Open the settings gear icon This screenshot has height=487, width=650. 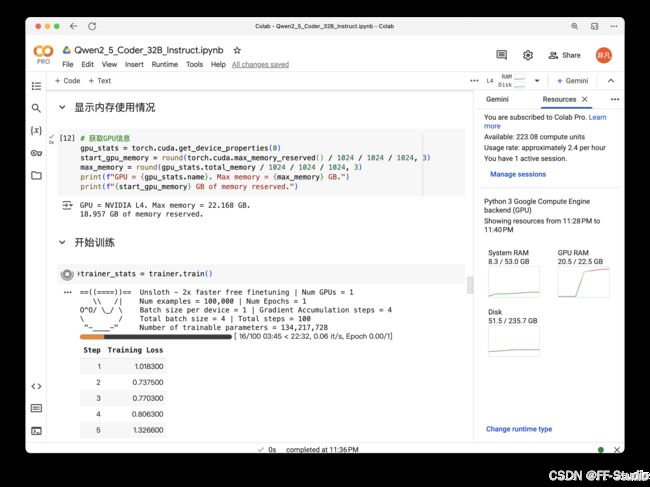point(528,55)
